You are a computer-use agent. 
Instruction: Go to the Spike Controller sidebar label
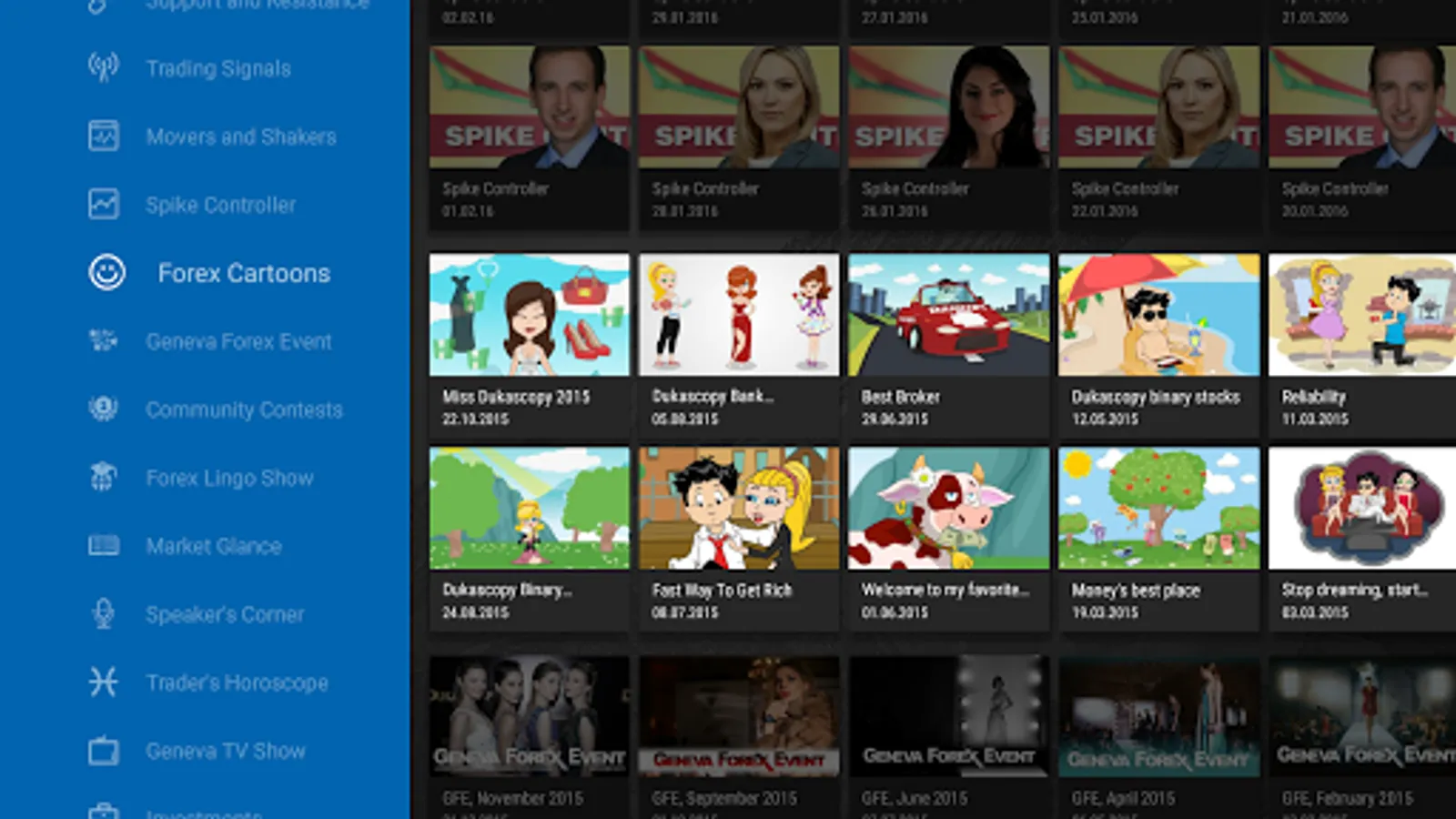point(221,205)
